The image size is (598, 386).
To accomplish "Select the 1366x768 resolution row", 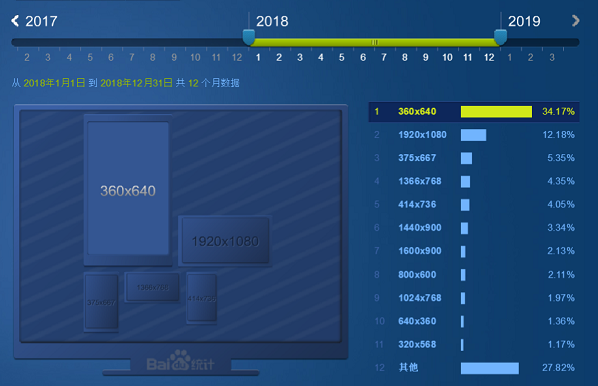I will (x=474, y=181).
